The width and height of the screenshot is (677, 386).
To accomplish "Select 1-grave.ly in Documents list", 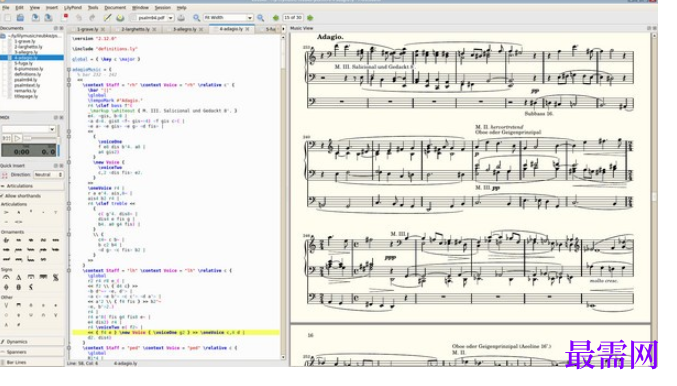I will 25,41.
